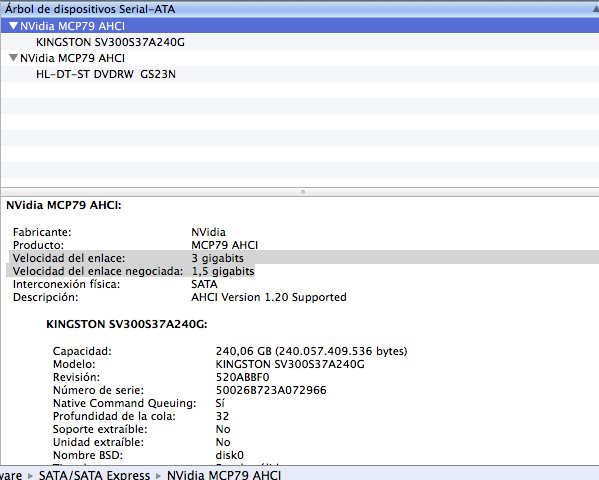Click the 'Producto:' label
599x480 pixels.
click(38, 245)
